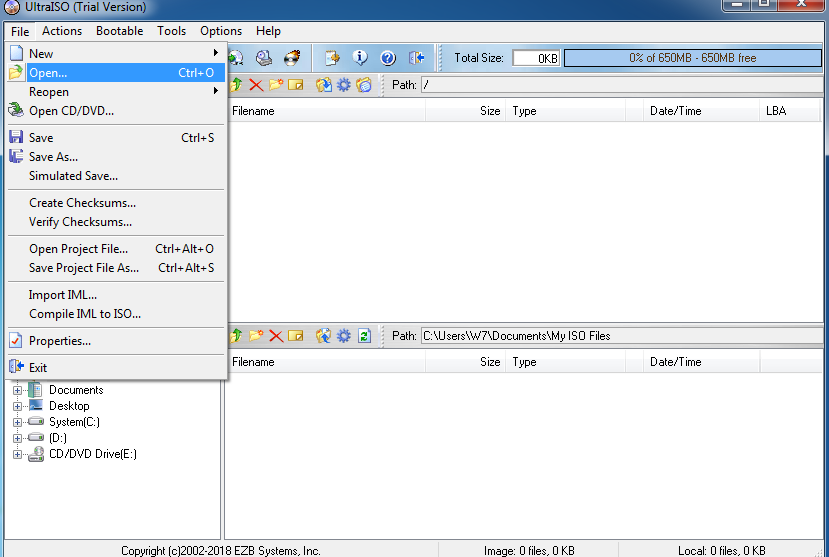Screen dimensions: 829x557
Task: Expand the Desktop tree node
Action: [x=17, y=406]
